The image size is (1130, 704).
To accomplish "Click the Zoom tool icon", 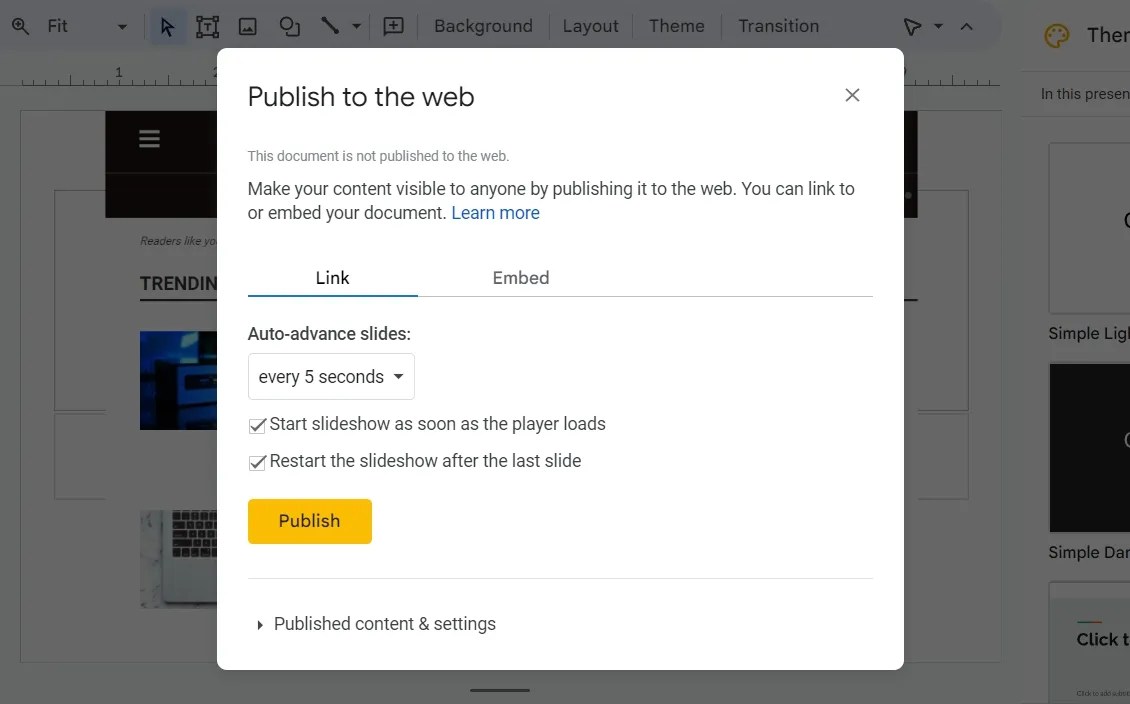I will click(x=20, y=26).
